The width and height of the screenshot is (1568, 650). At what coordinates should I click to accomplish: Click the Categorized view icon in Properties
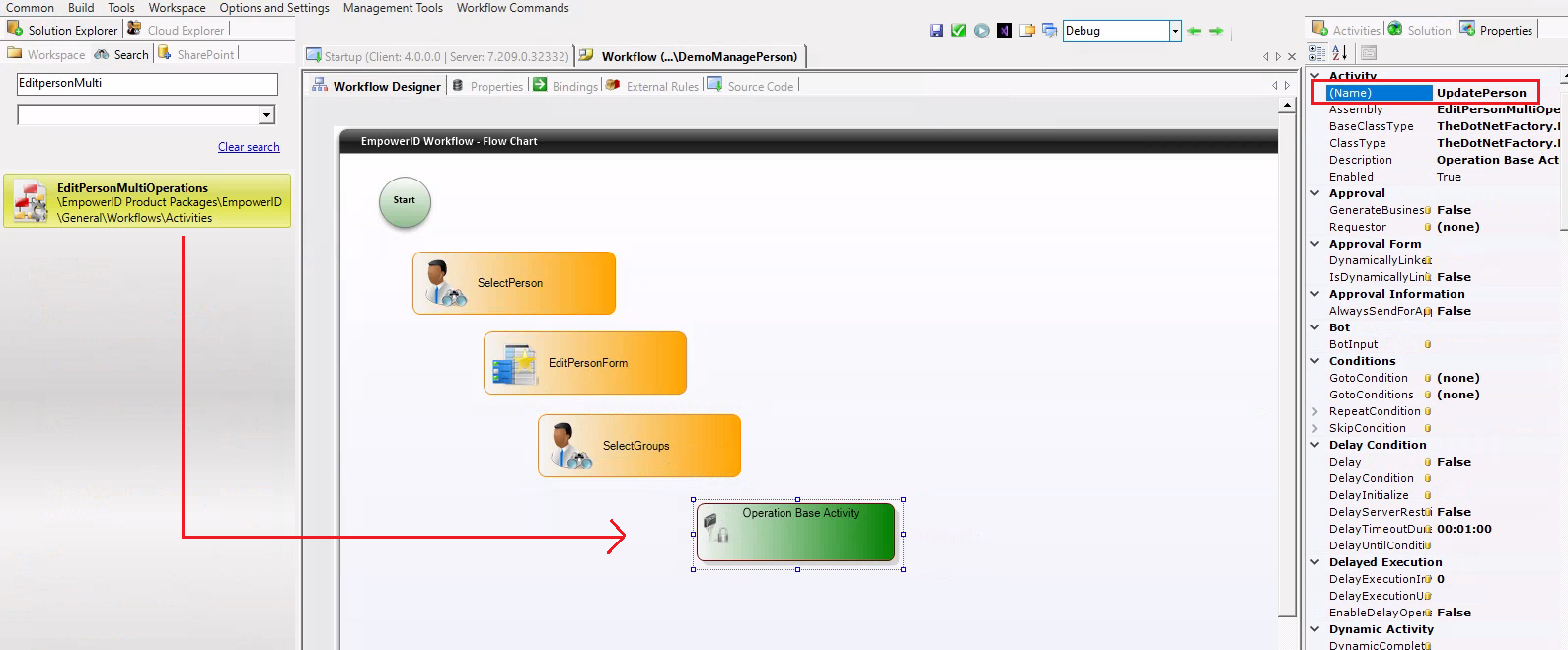click(1317, 53)
